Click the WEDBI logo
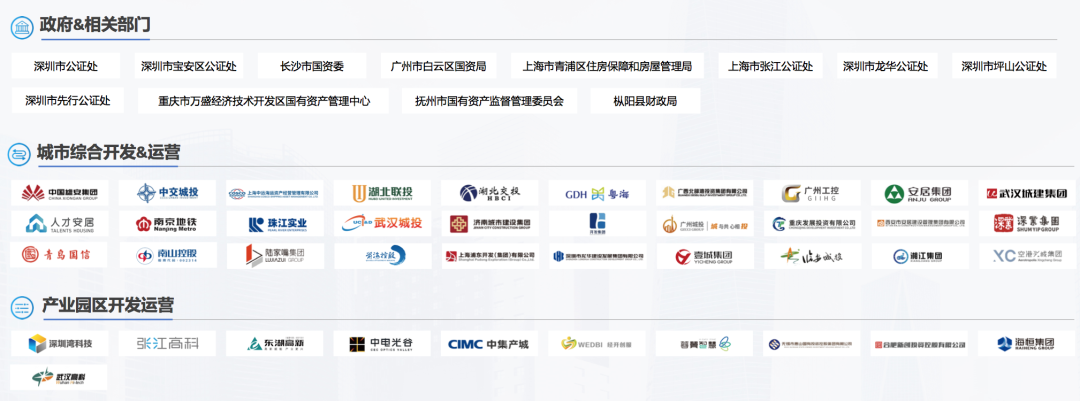 [x=596, y=343]
